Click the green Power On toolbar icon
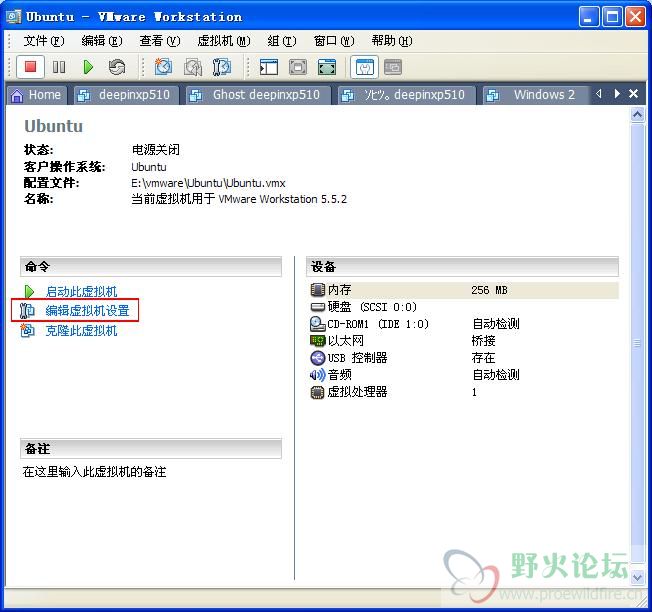This screenshot has height=612, width=652. (x=88, y=67)
